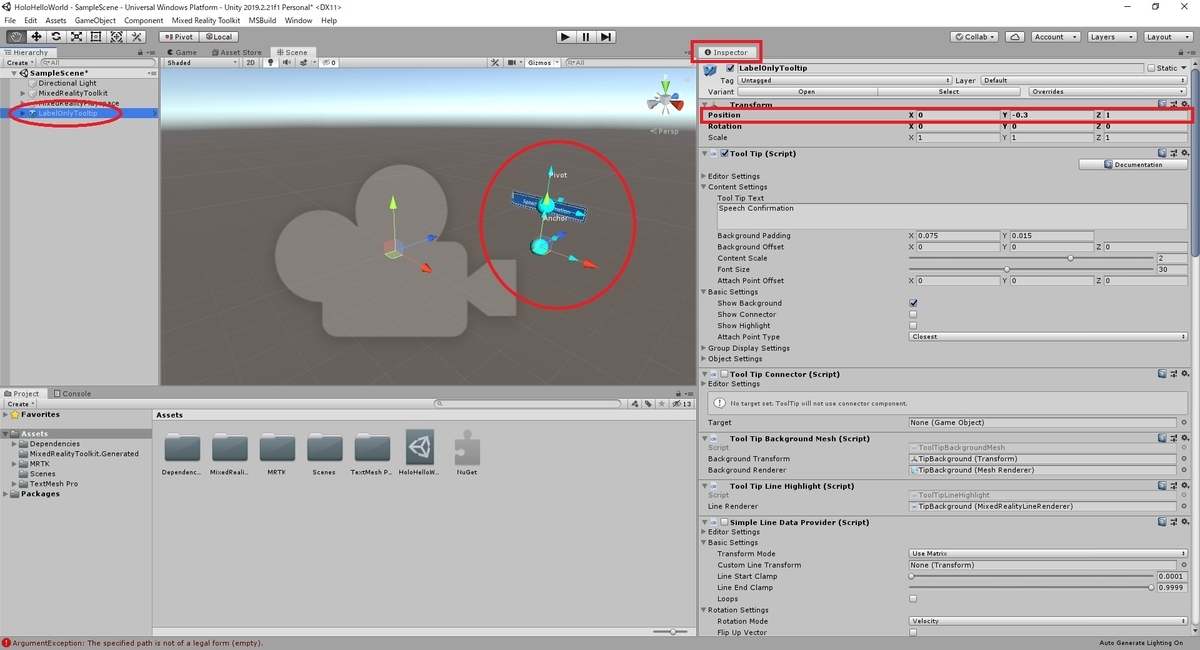Select the Scale tool in the toolbar

76,36
